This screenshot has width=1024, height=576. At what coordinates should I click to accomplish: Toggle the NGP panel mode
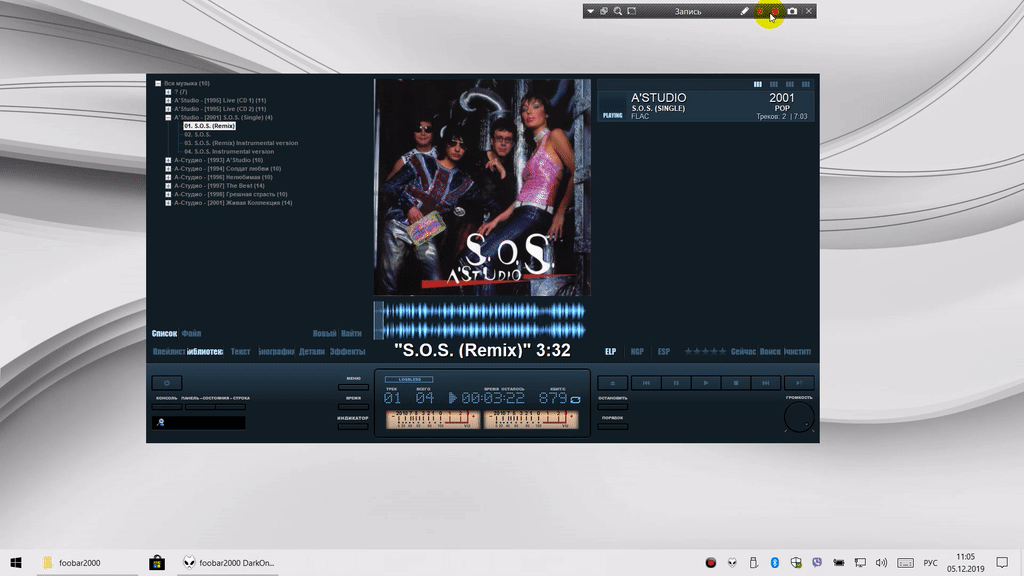pyautogui.click(x=637, y=352)
